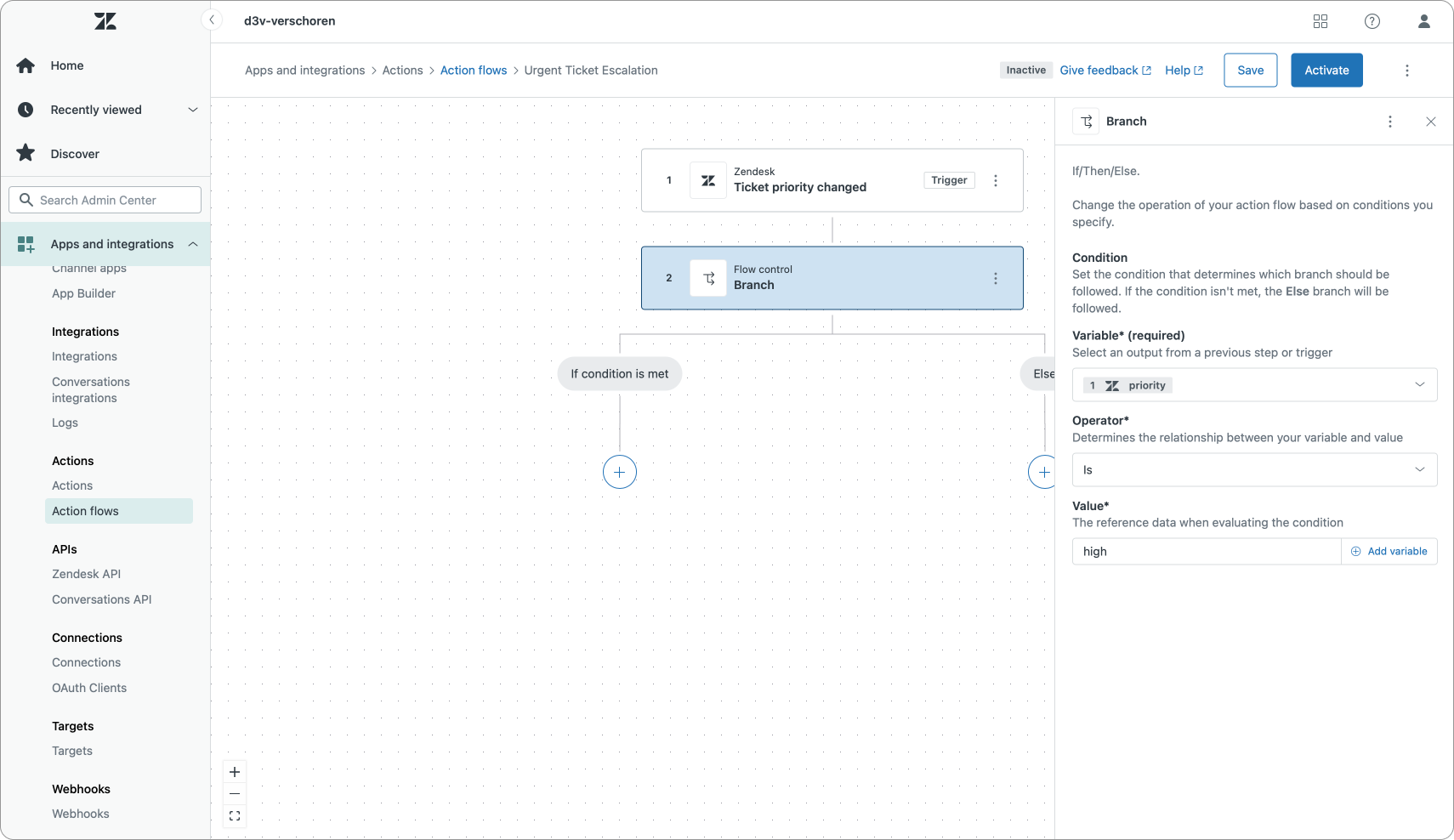Click the priority variable chip
This screenshot has height=840, width=1454.
1127,385
